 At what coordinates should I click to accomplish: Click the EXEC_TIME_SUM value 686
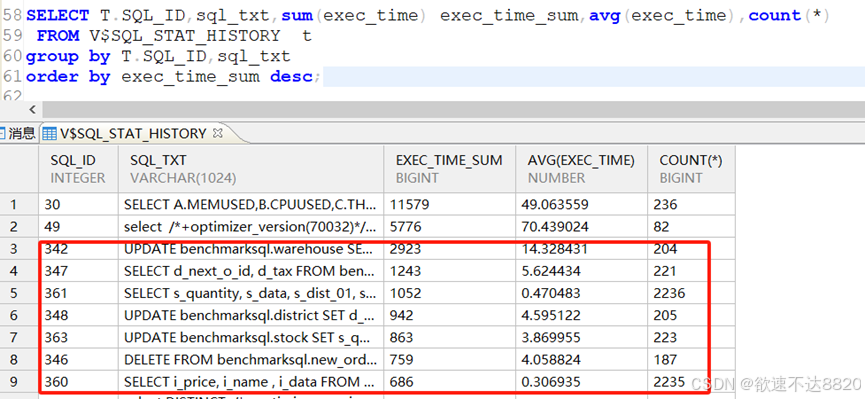point(450,381)
